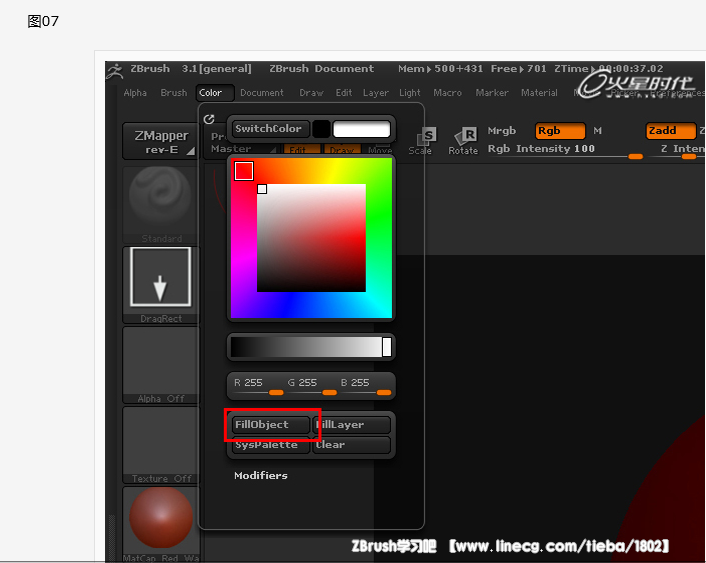
Task: Adjust the G 255 slider
Action: pos(312,386)
